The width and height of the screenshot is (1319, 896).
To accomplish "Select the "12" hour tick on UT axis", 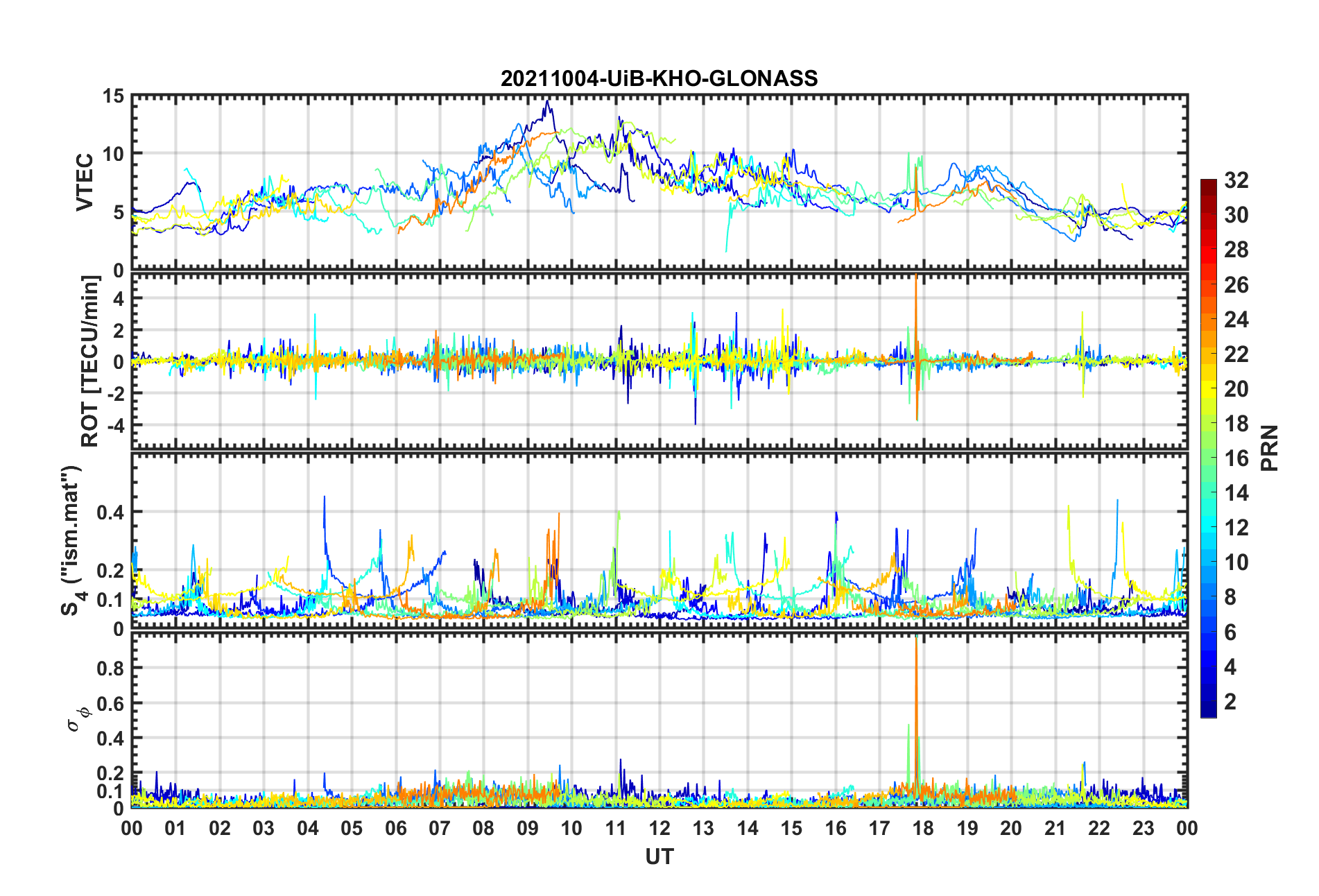I will tap(659, 828).
